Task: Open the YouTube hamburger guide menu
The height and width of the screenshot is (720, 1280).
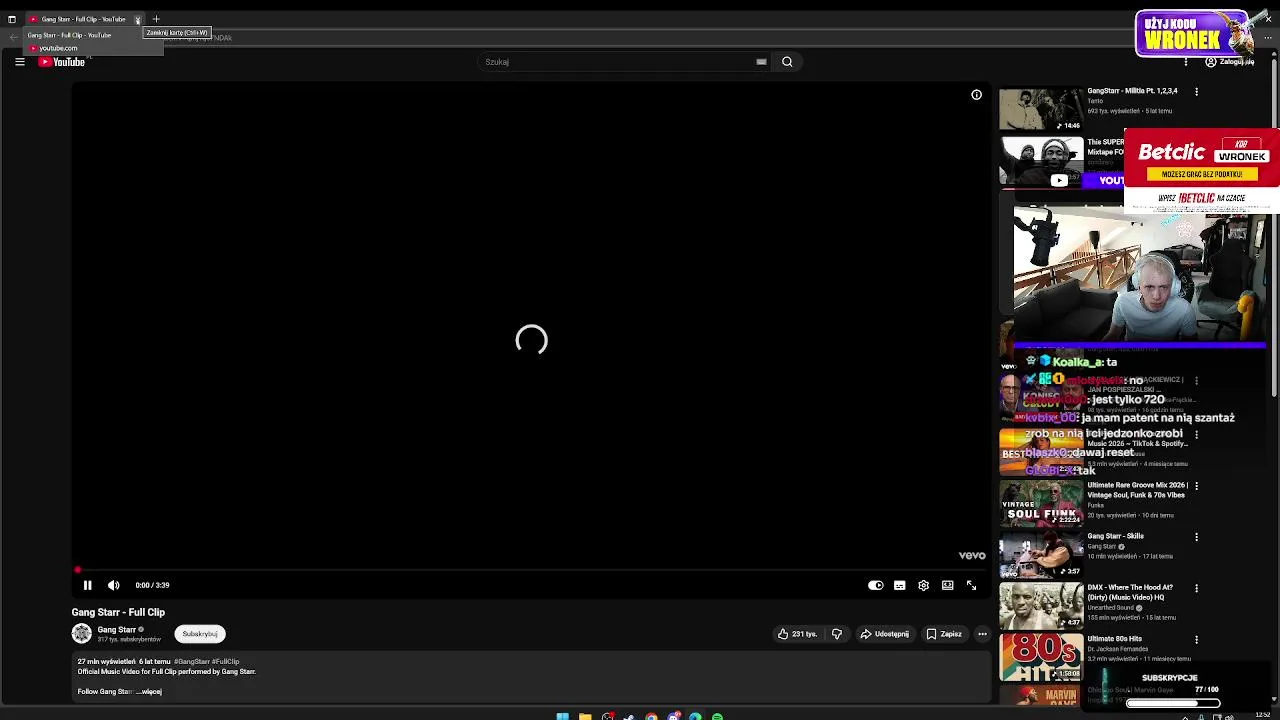Action: tap(19, 62)
